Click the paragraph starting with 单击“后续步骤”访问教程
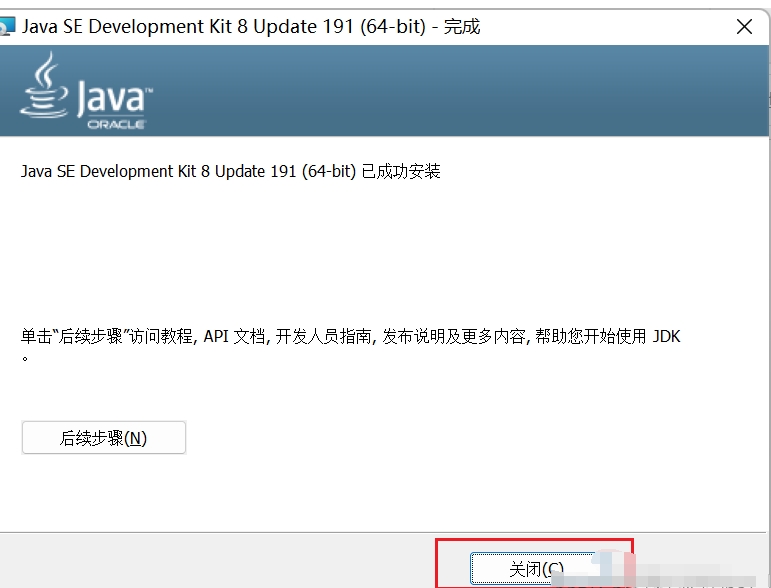This screenshot has width=771, height=588. (x=351, y=346)
